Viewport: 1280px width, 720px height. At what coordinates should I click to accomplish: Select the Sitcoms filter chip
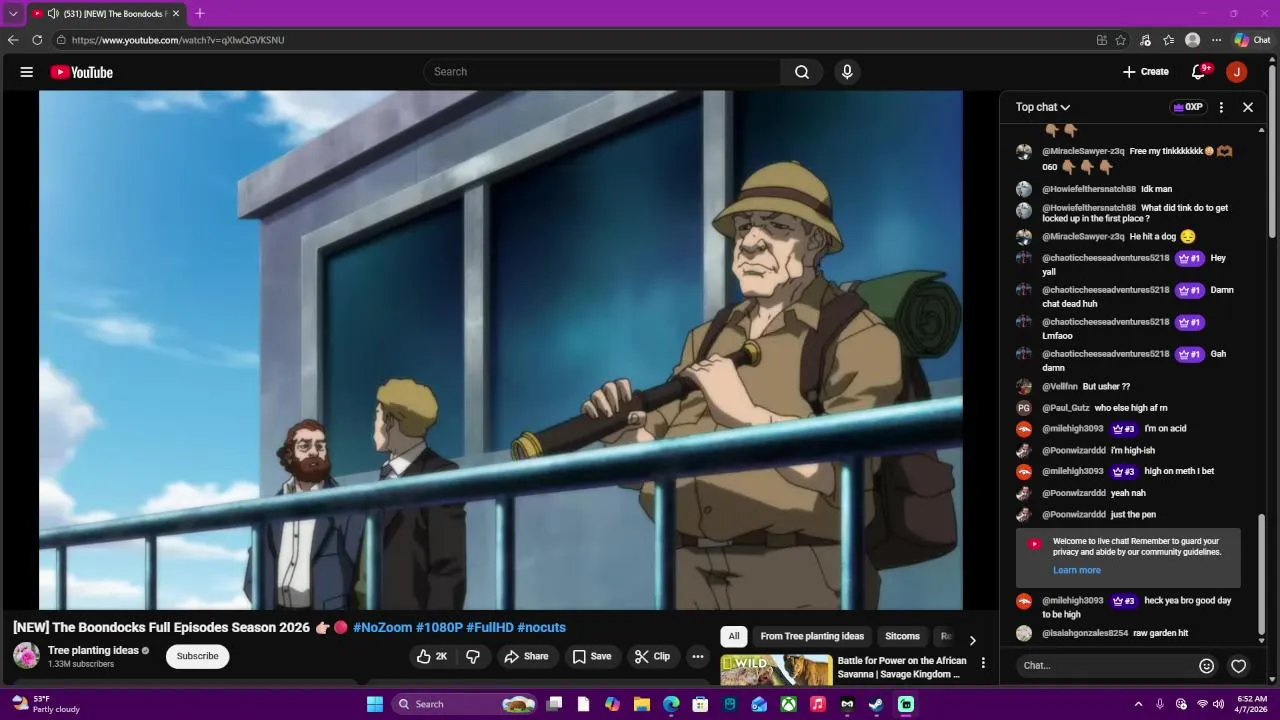[x=902, y=636]
